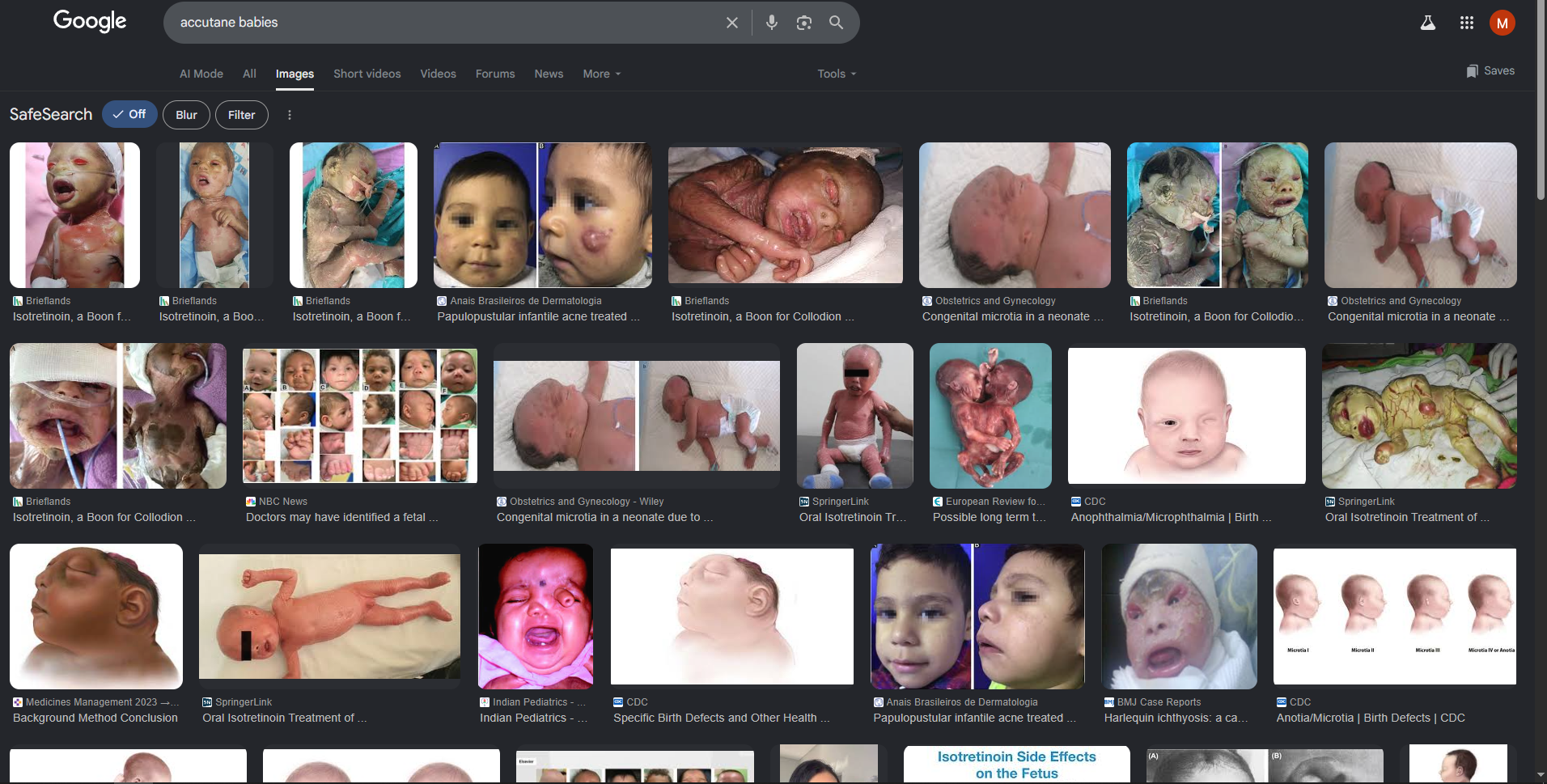Expand the More search categories dropdown
1547x784 pixels.
pos(602,74)
